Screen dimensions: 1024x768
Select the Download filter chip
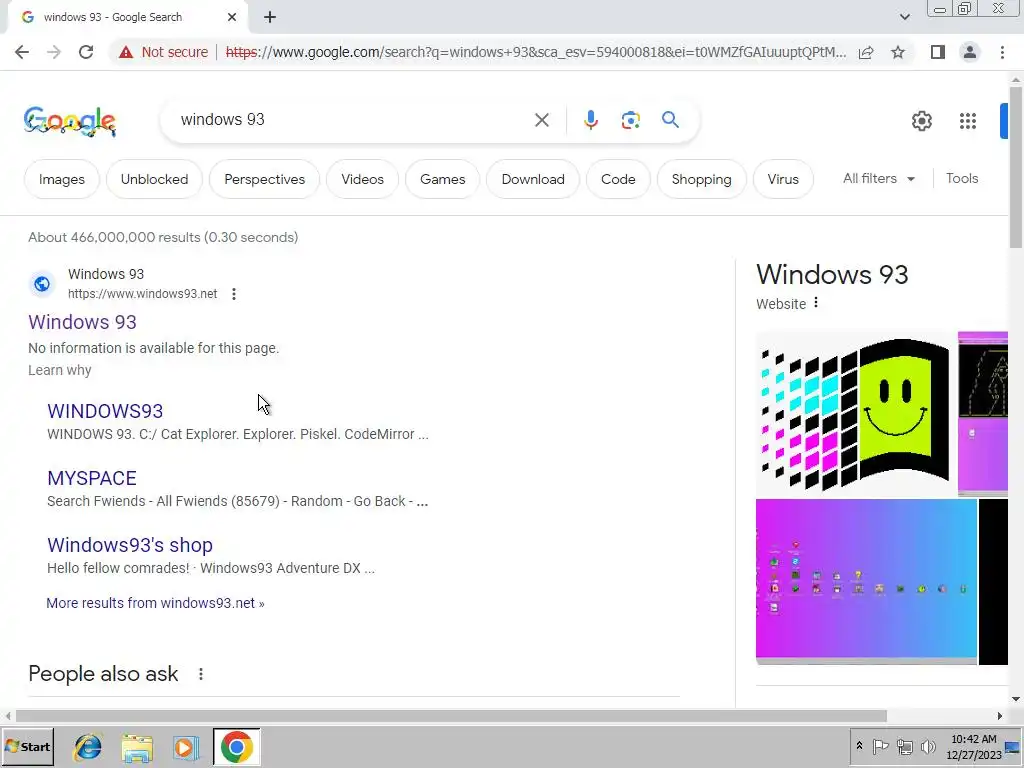533,179
